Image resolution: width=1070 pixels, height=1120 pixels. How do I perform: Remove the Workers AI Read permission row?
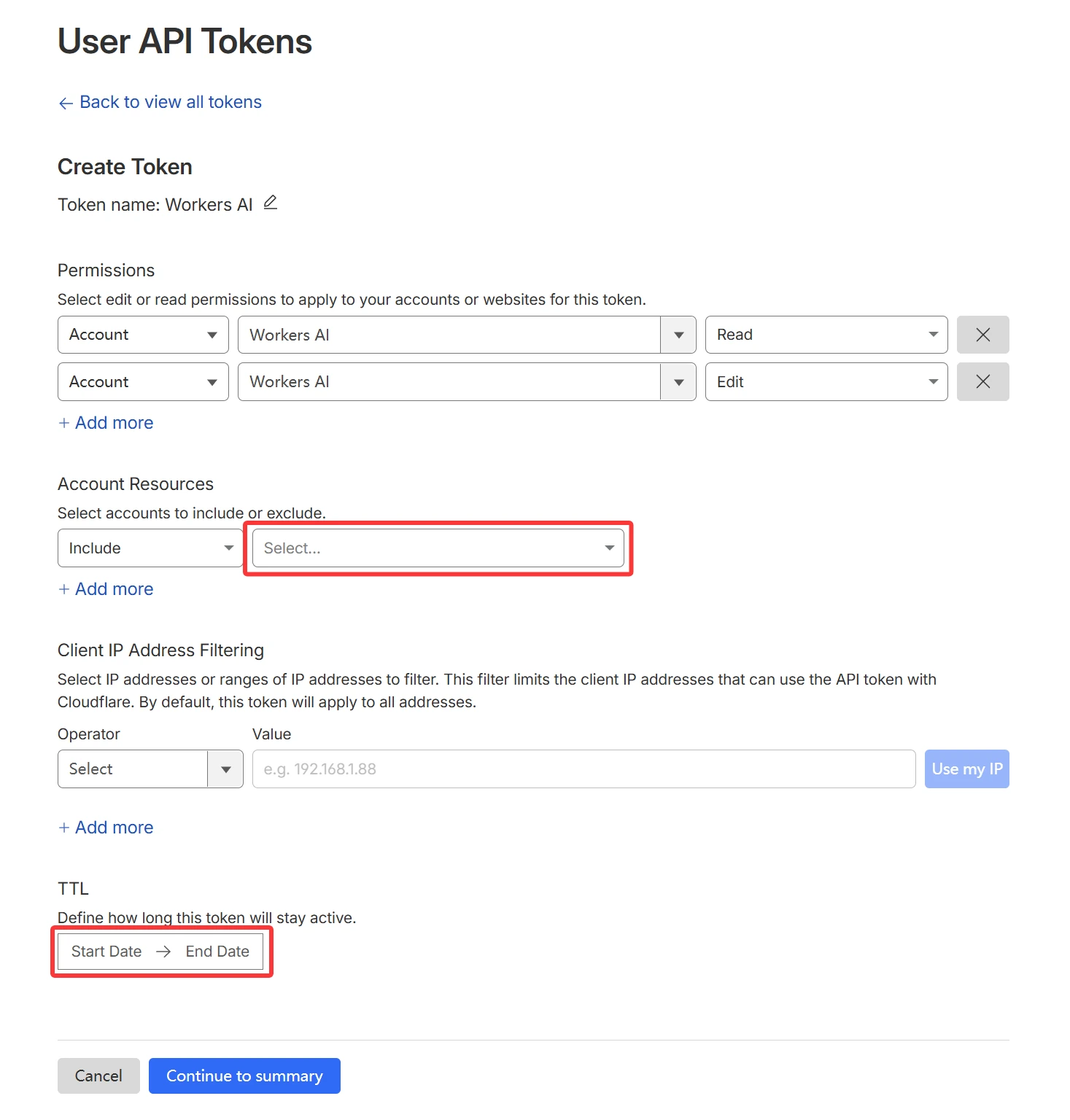pos(982,335)
